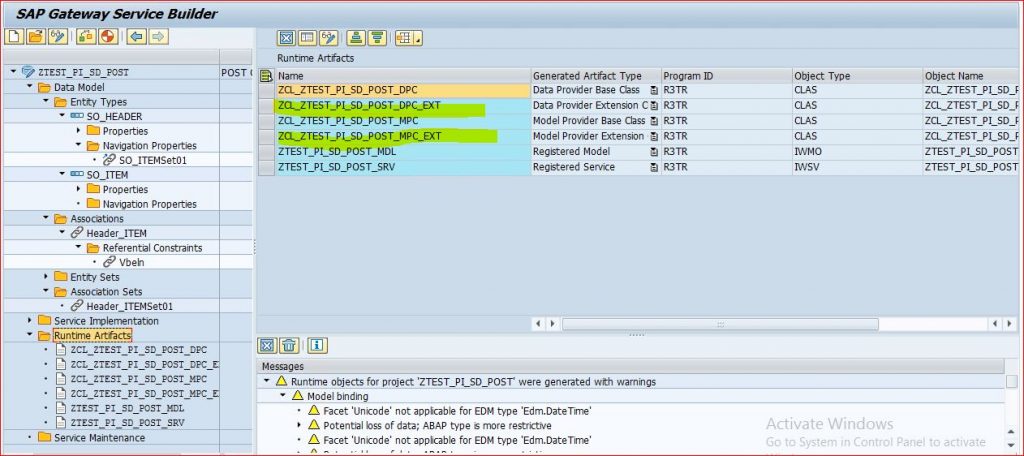Screen dimensions: 1024x456
Task: Click the Close Messages pane icon
Action: 267,345
